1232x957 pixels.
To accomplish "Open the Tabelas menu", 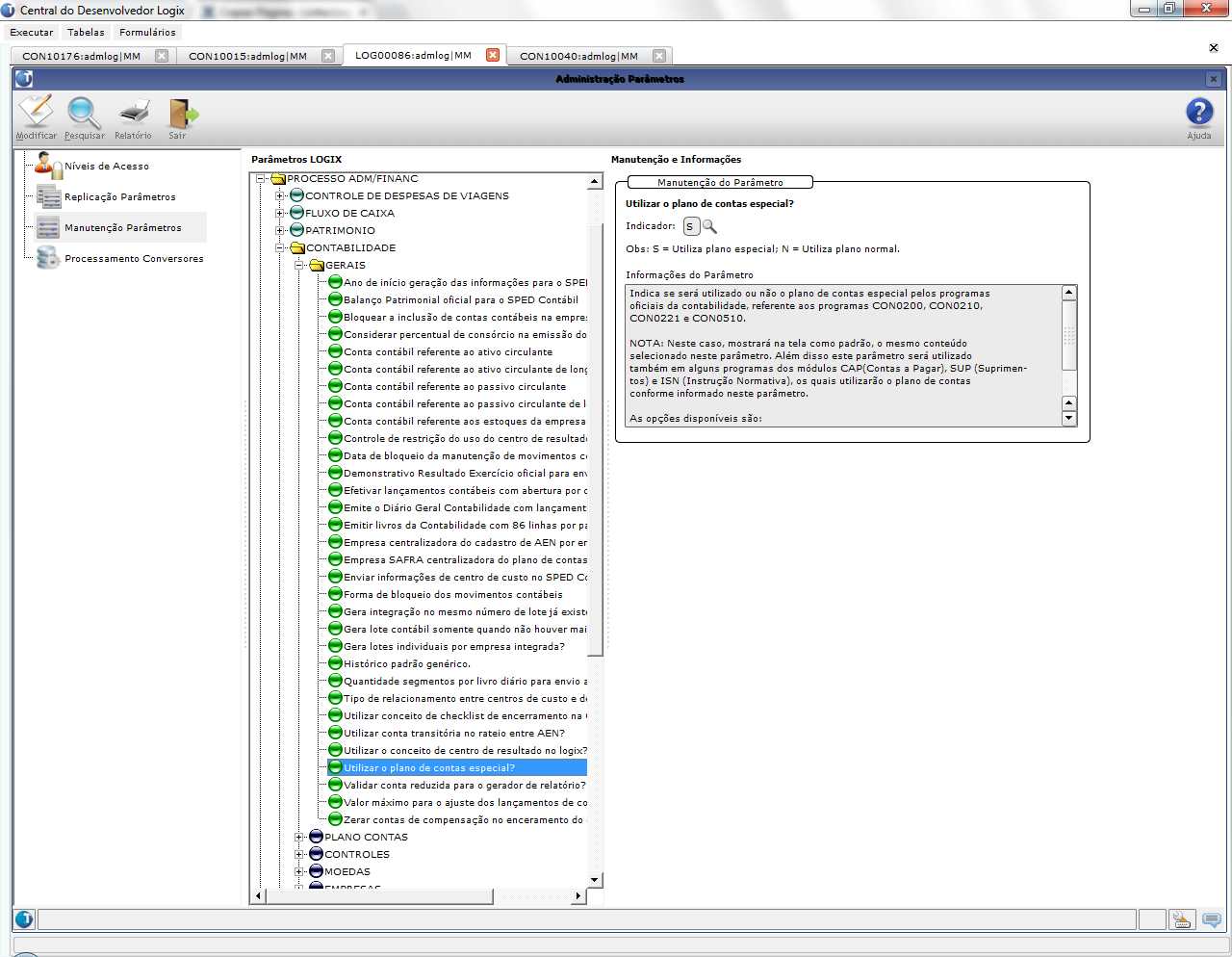I will coord(86,33).
